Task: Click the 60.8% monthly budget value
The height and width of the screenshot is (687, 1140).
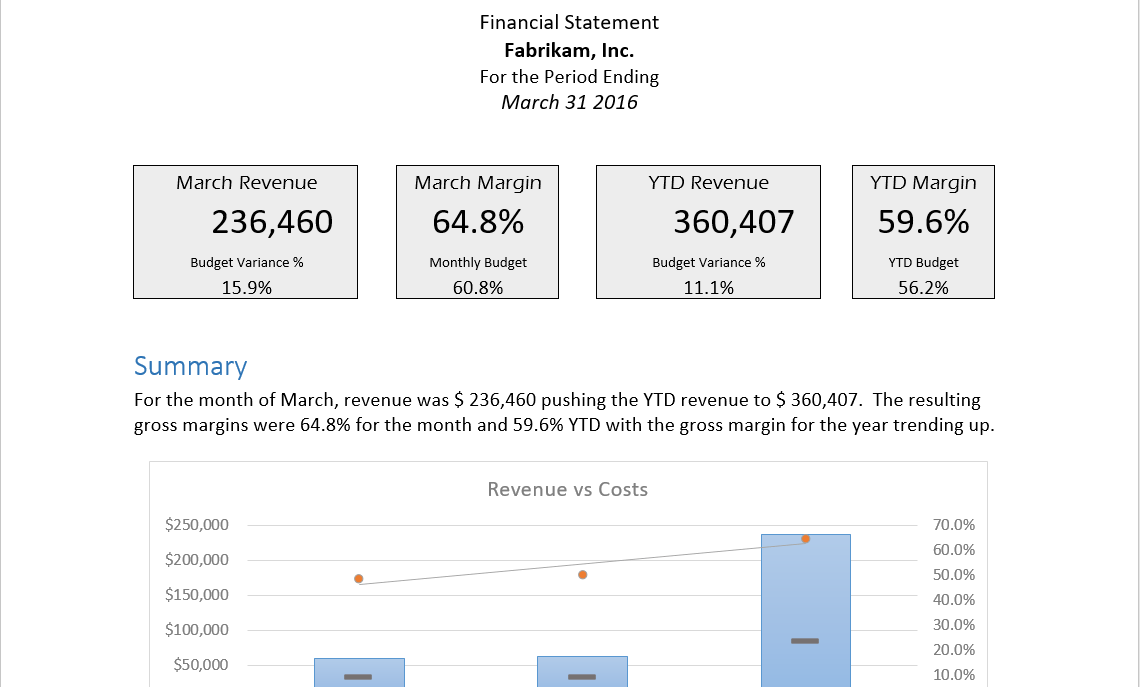Action: pyautogui.click(x=478, y=288)
